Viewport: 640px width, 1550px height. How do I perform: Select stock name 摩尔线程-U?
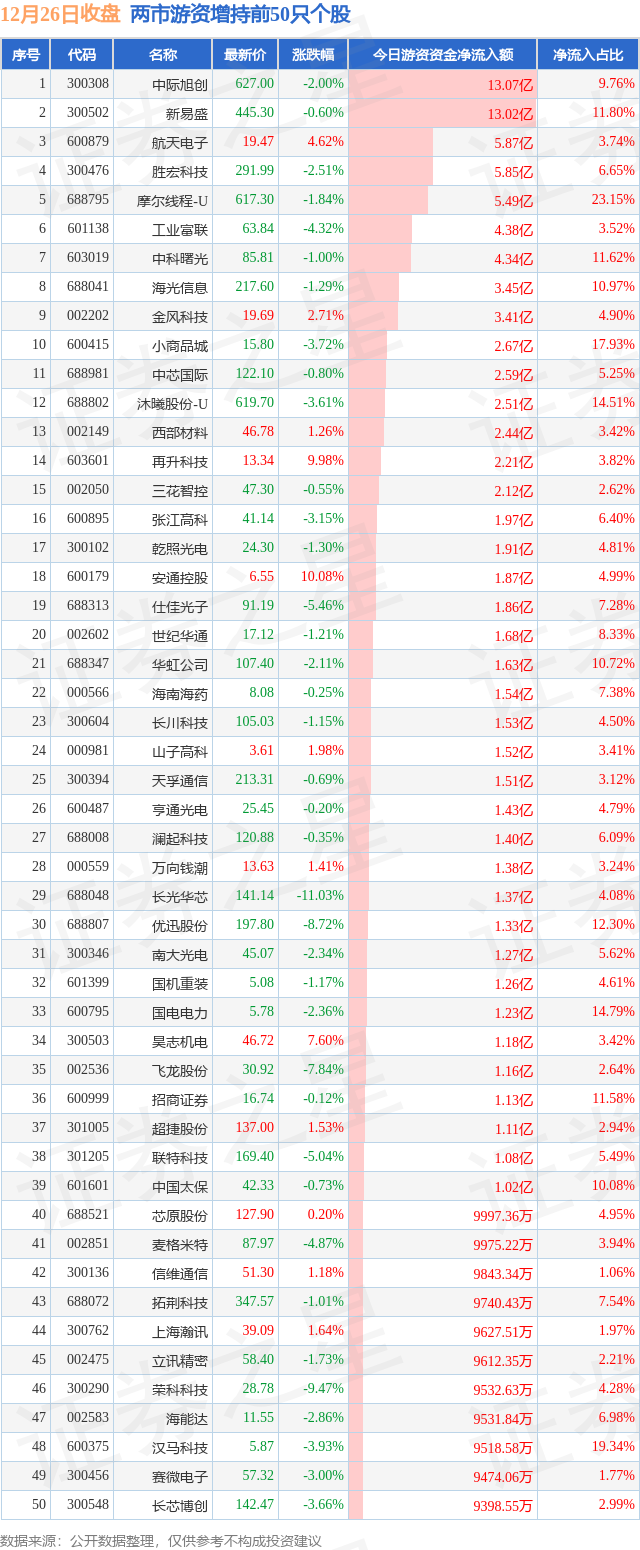pyautogui.click(x=173, y=200)
